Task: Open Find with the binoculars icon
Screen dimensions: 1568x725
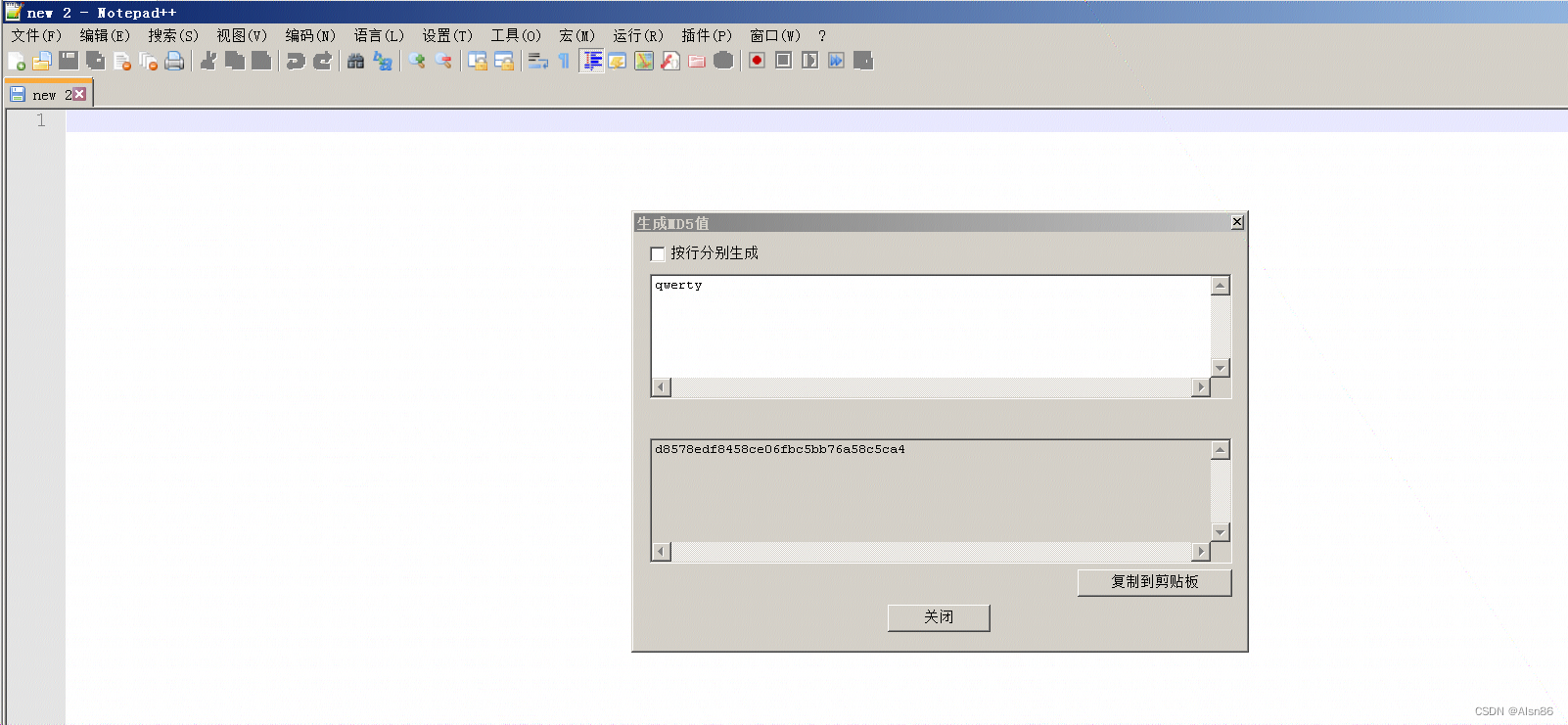Action: pos(355,61)
